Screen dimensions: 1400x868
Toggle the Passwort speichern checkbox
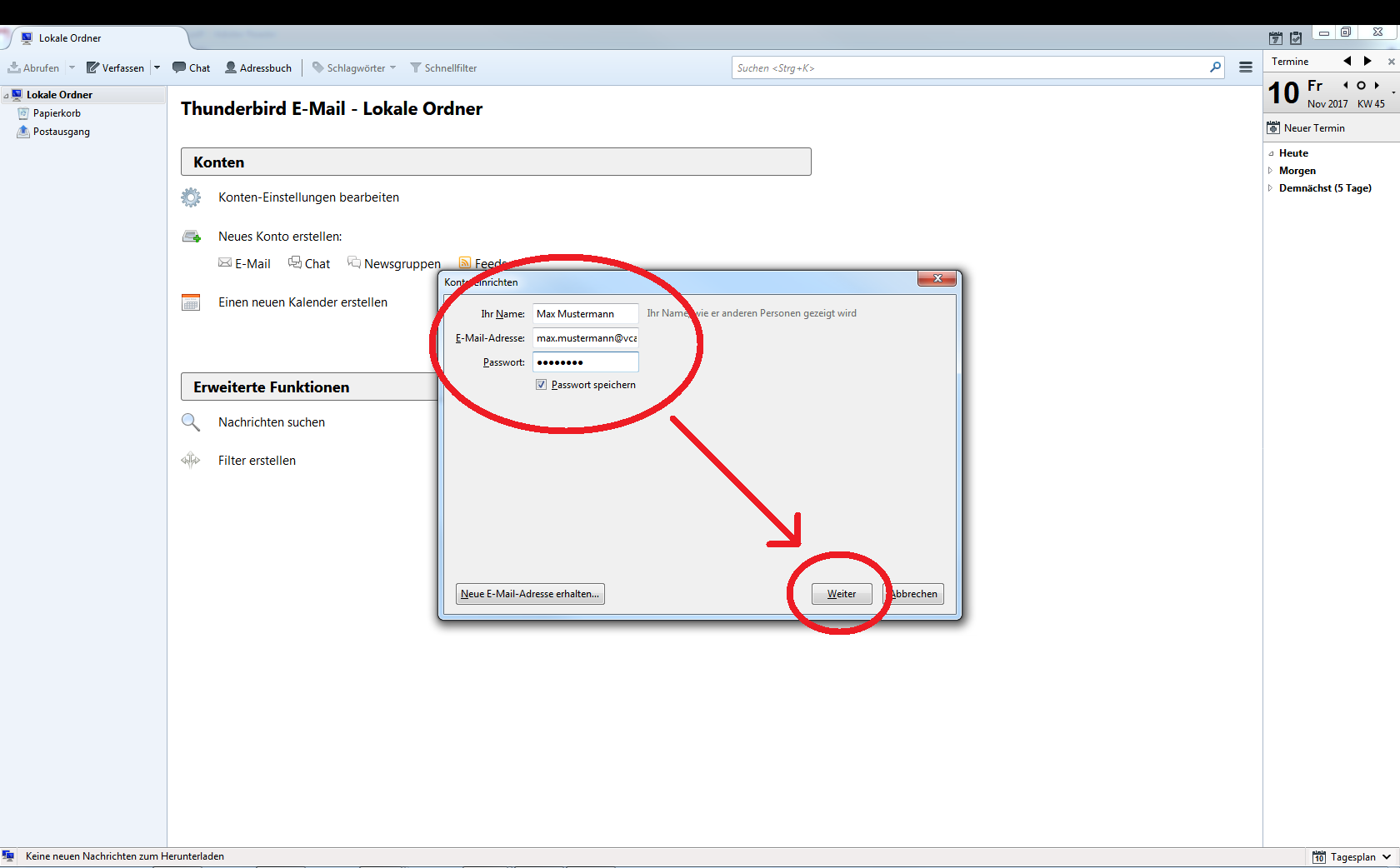(x=542, y=385)
